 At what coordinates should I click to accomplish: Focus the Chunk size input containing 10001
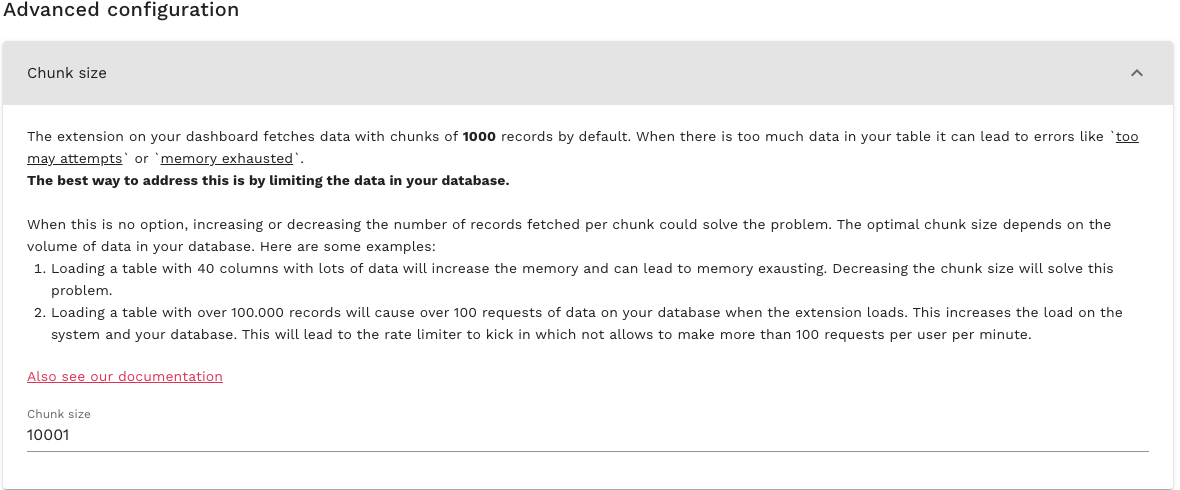click(587, 435)
